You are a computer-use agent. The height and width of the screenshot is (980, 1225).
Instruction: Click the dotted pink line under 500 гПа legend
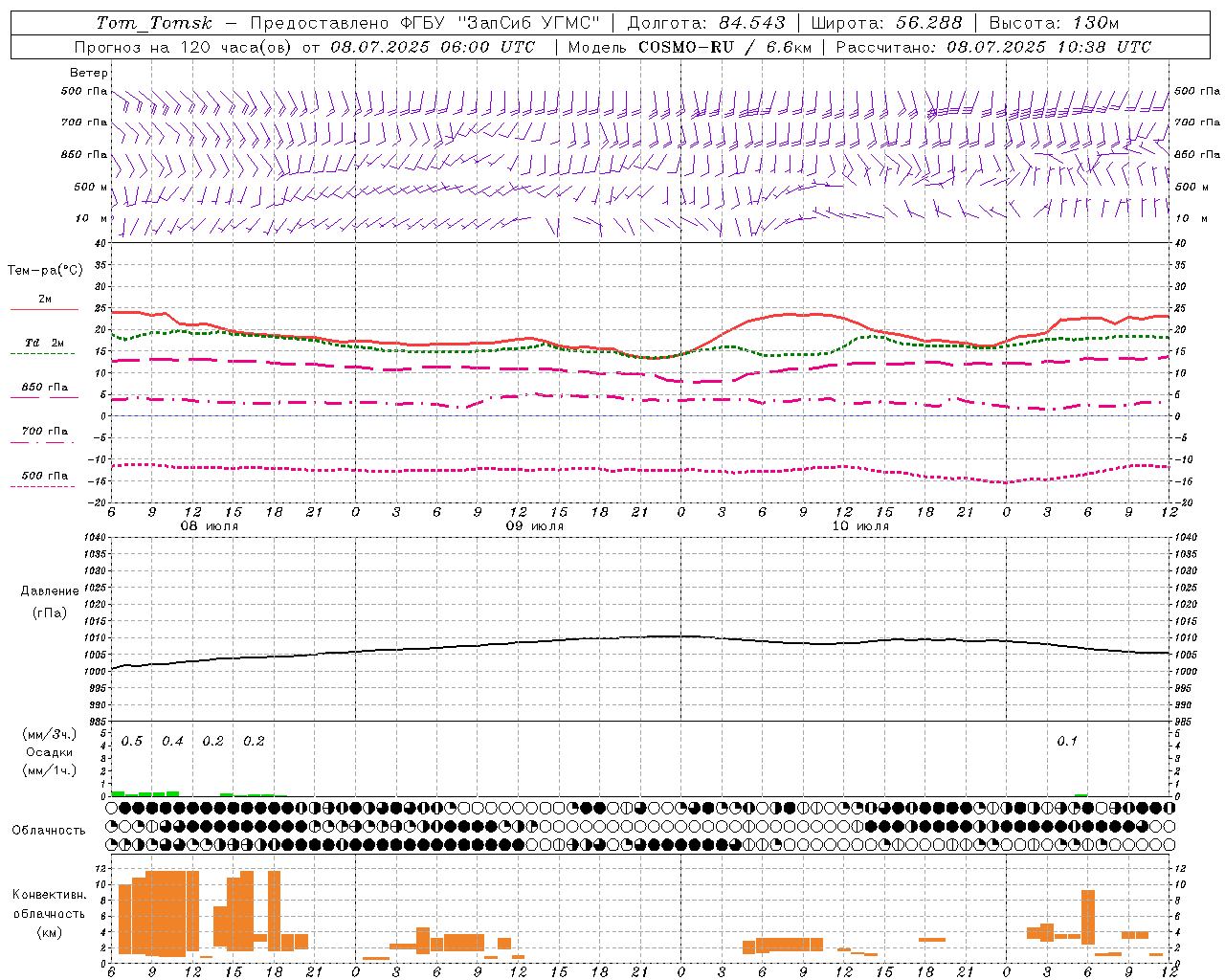pyautogui.click(x=42, y=487)
